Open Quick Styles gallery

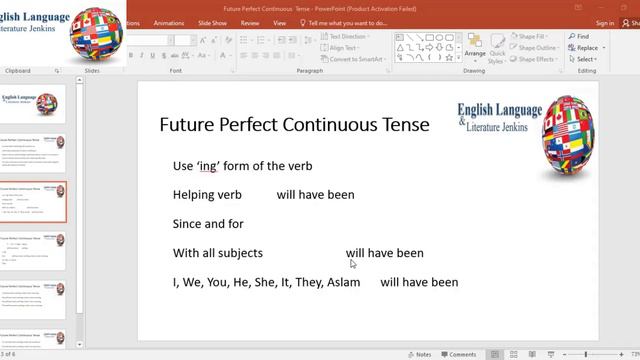pyautogui.click(x=497, y=49)
